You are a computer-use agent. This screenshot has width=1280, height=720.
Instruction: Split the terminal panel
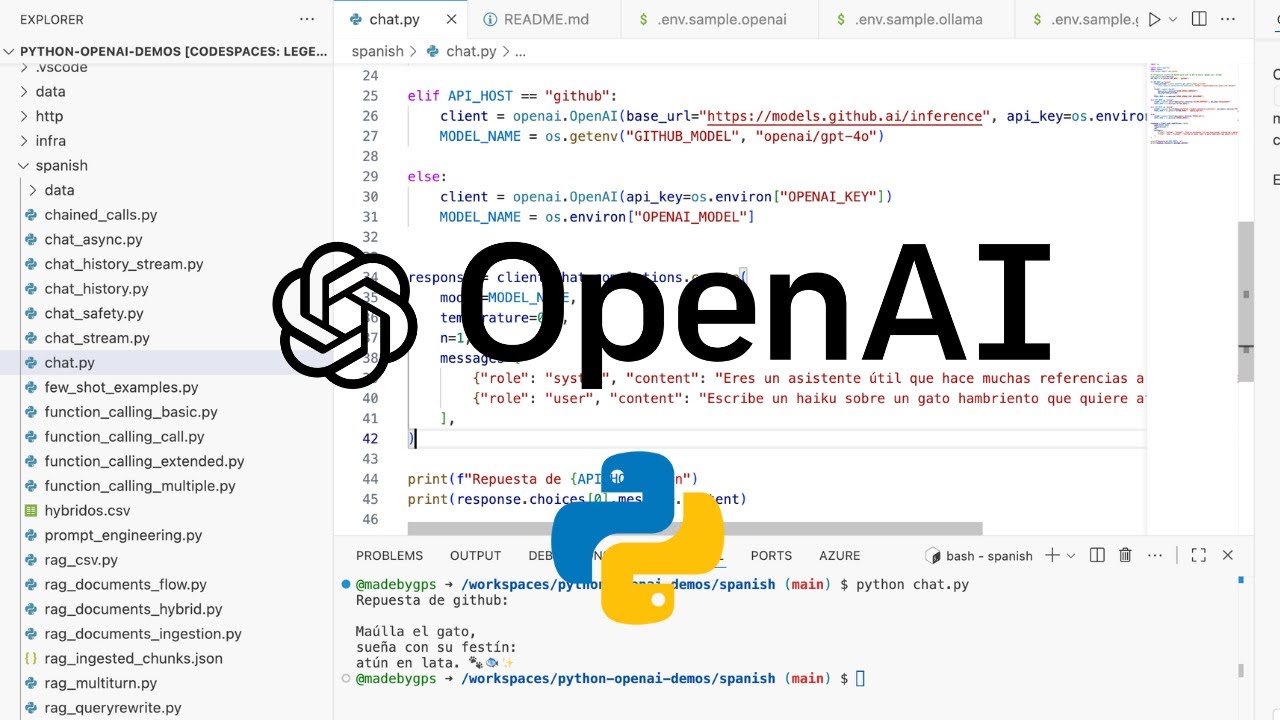pos(1097,555)
